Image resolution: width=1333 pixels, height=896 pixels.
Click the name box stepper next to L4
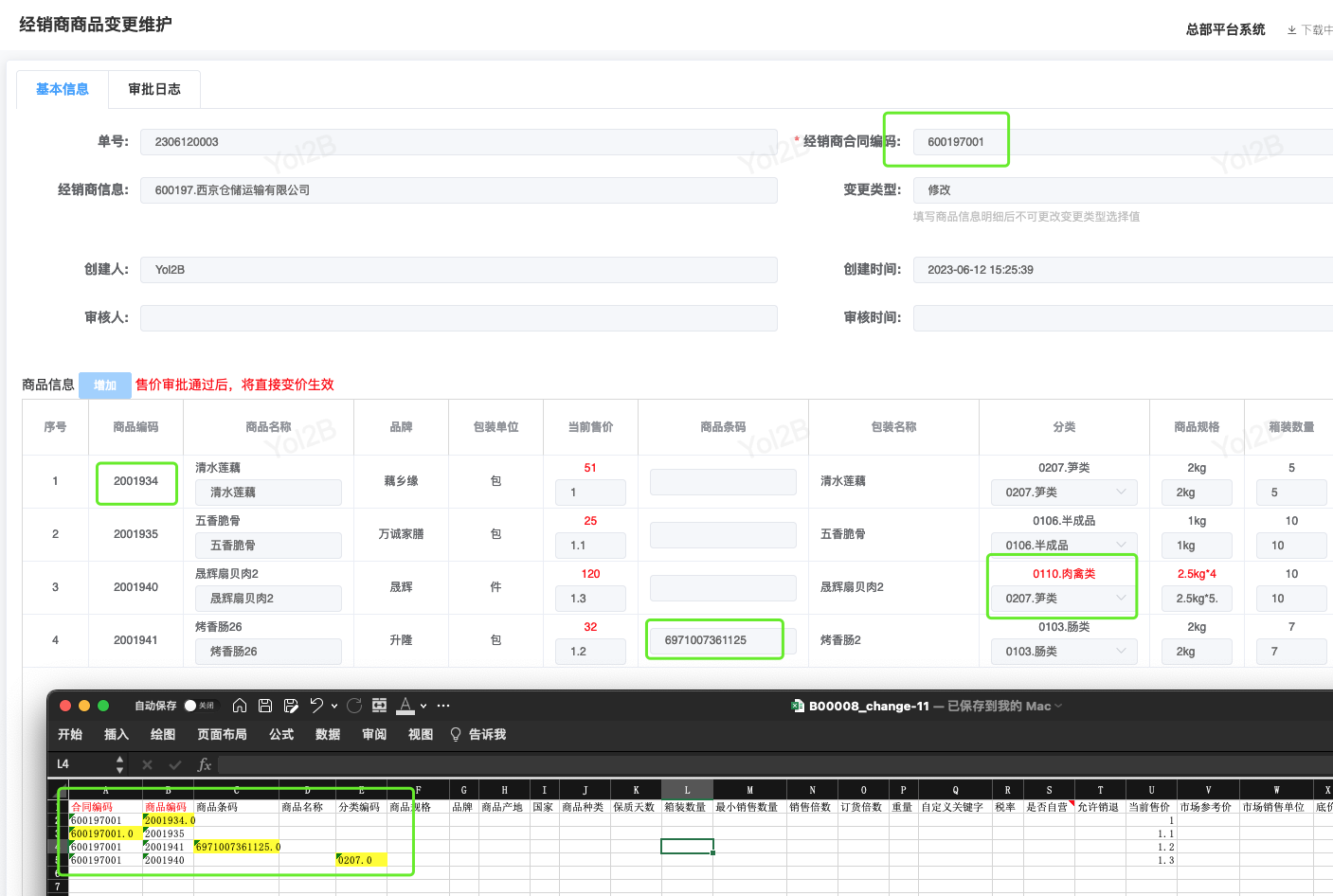pos(119,764)
